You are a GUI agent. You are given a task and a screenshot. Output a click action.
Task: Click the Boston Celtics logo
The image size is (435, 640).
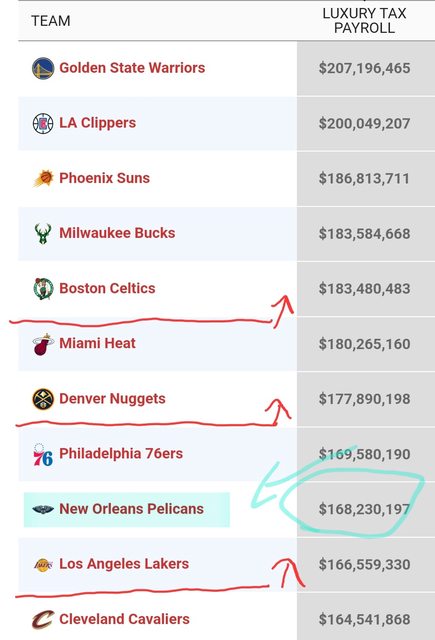[x=43, y=289]
